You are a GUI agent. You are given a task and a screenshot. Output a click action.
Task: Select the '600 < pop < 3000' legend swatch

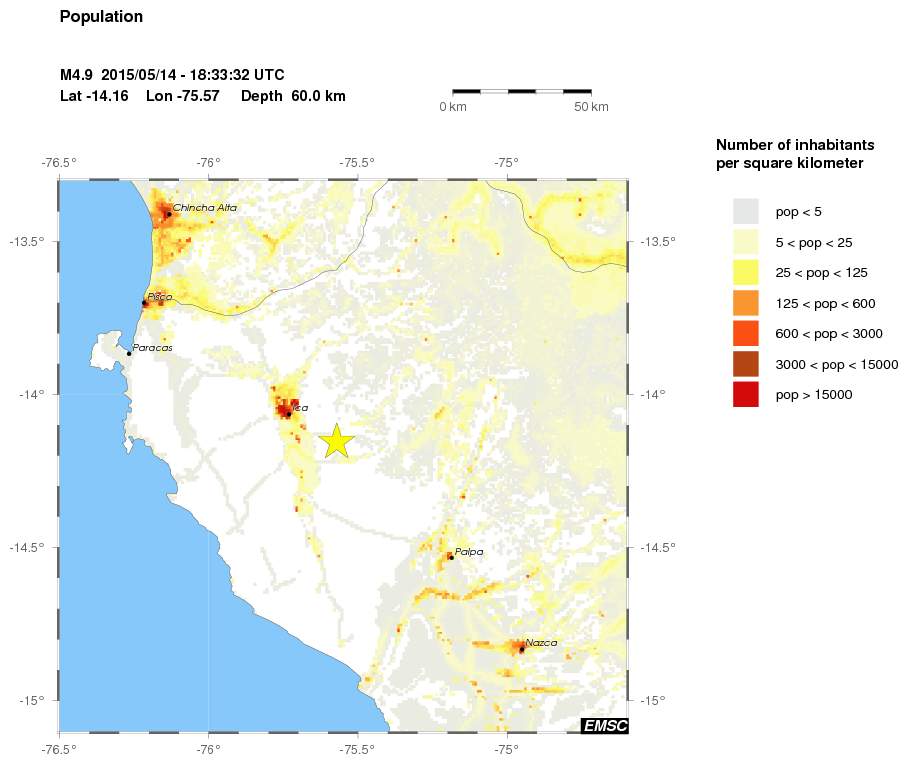pos(746,333)
